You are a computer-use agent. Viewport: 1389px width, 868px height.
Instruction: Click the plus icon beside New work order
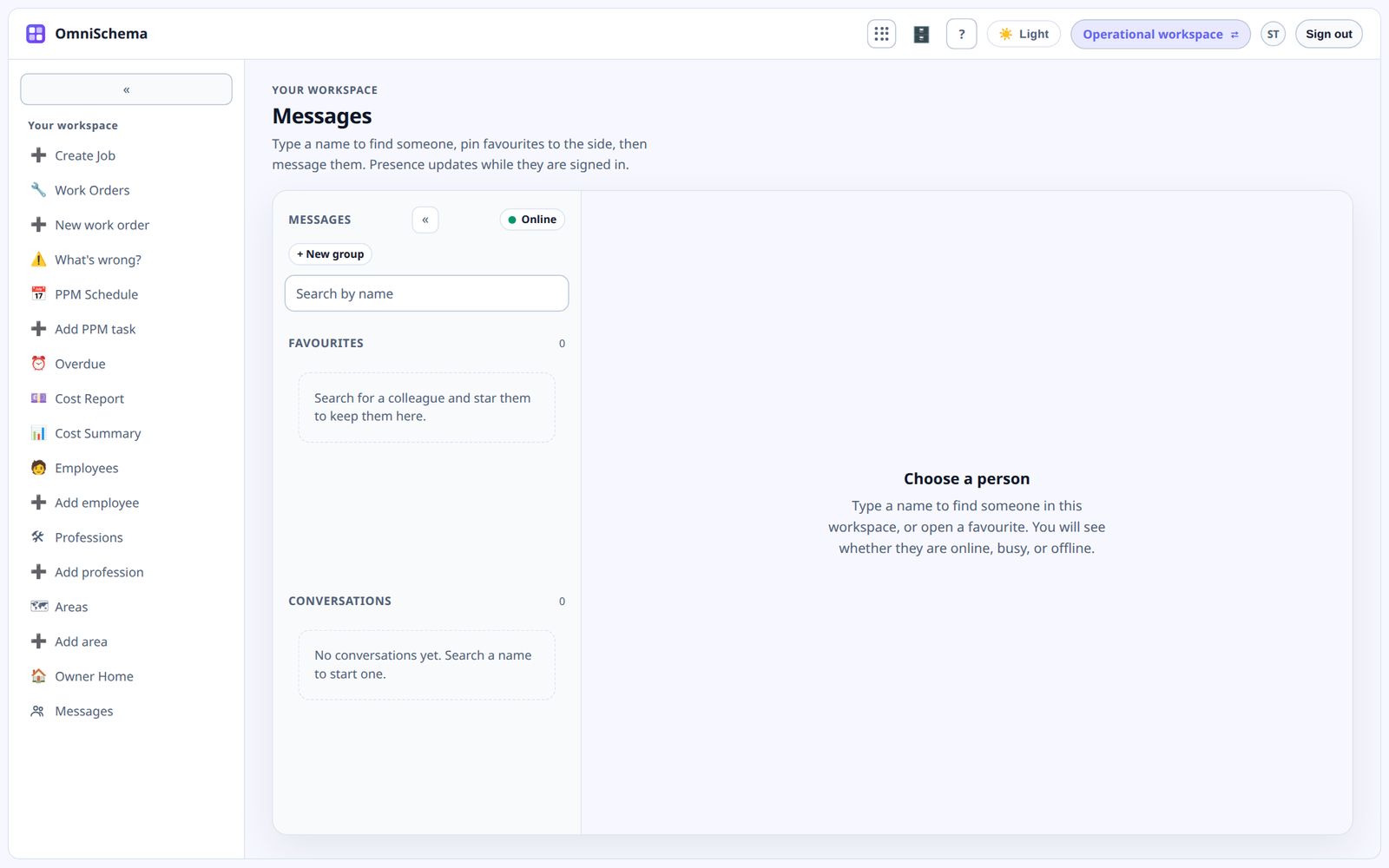pyautogui.click(x=38, y=225)
